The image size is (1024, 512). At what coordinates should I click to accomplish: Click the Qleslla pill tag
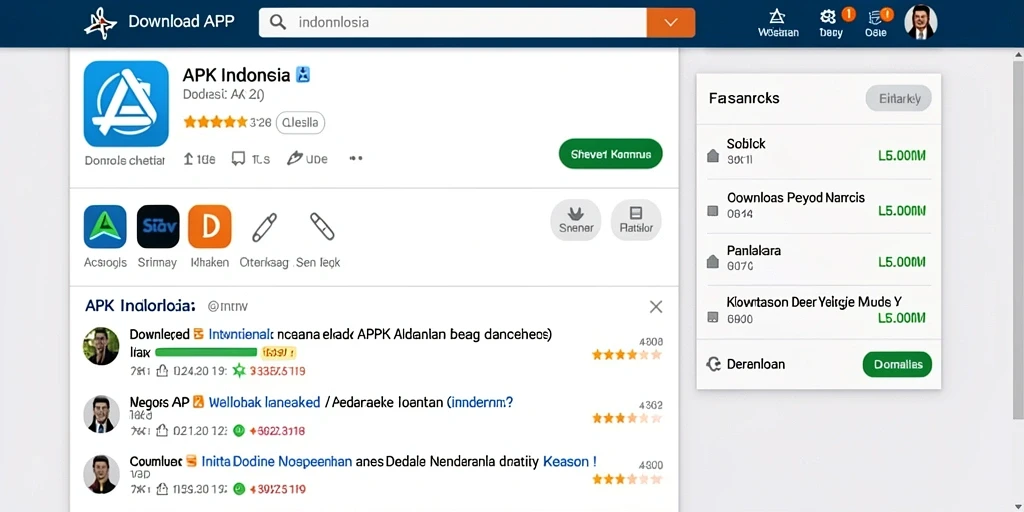click(300, 122)
